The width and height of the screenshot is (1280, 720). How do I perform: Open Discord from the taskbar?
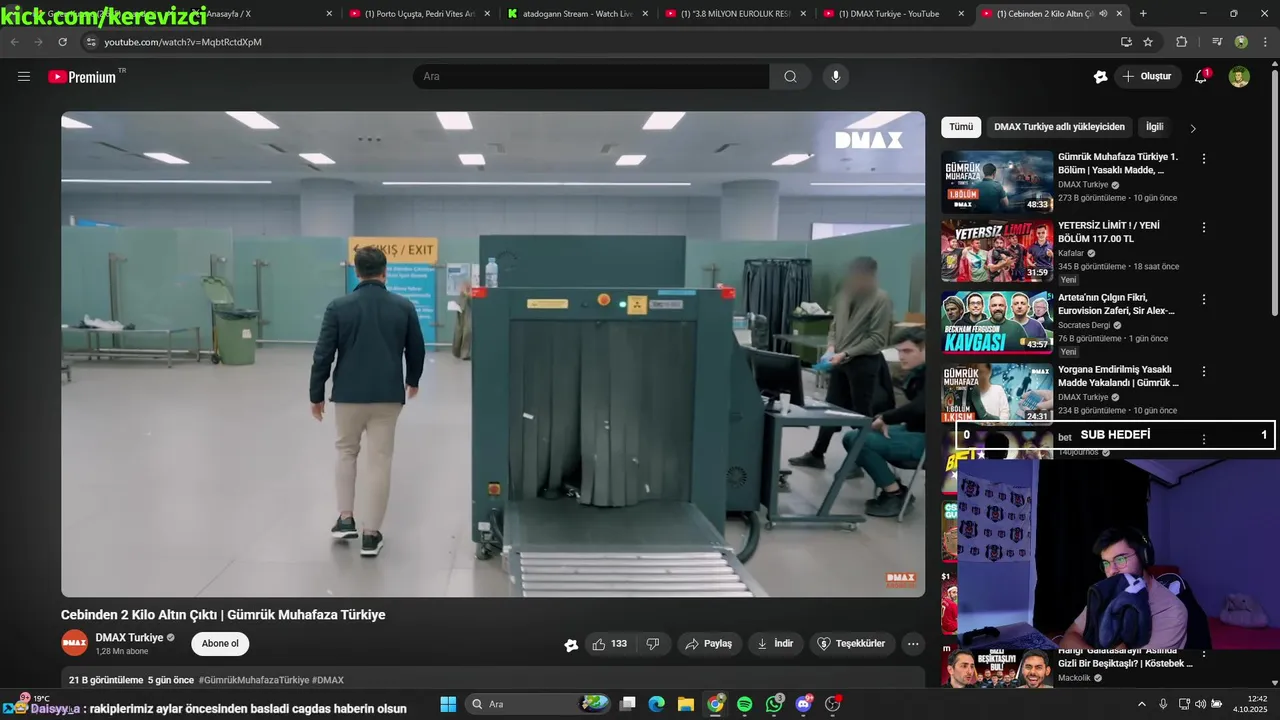803,704
